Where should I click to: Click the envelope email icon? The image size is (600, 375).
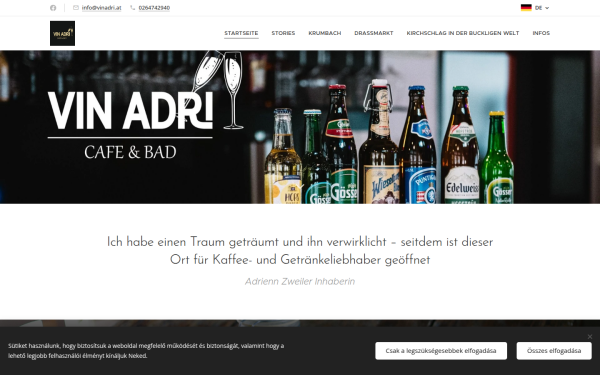click(76, 8)
